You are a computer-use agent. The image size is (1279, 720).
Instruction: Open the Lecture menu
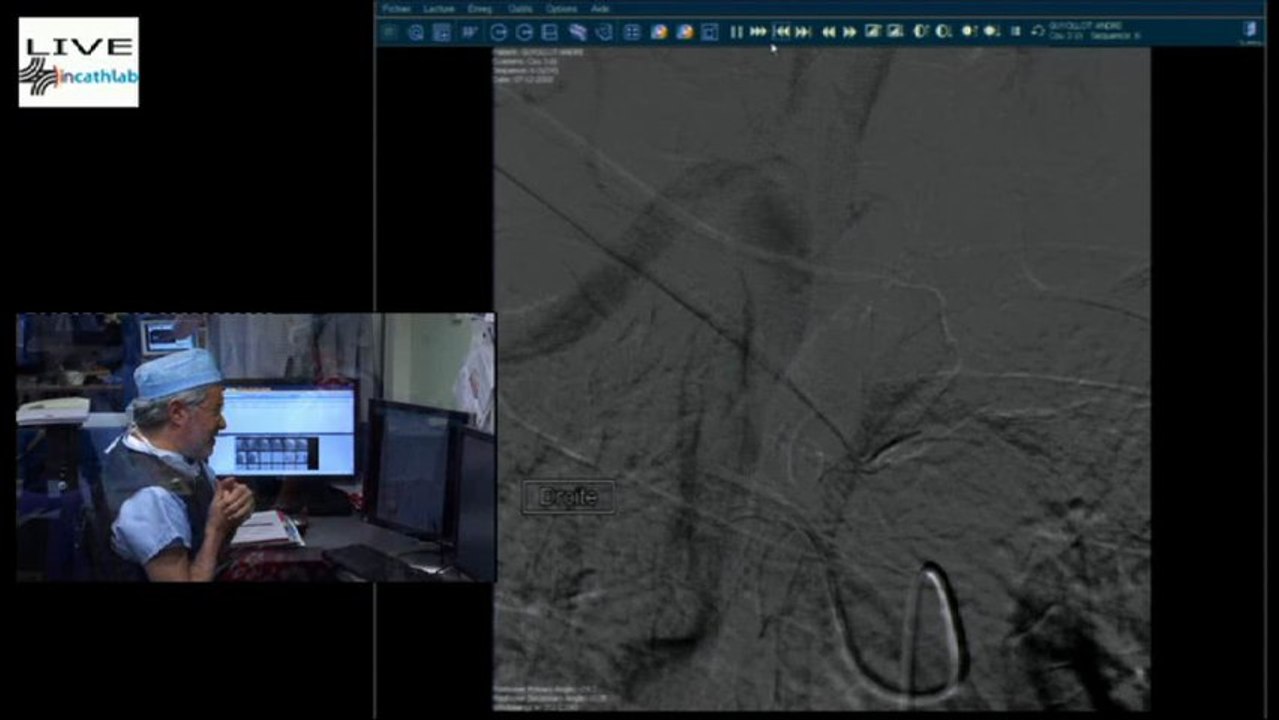438,9
